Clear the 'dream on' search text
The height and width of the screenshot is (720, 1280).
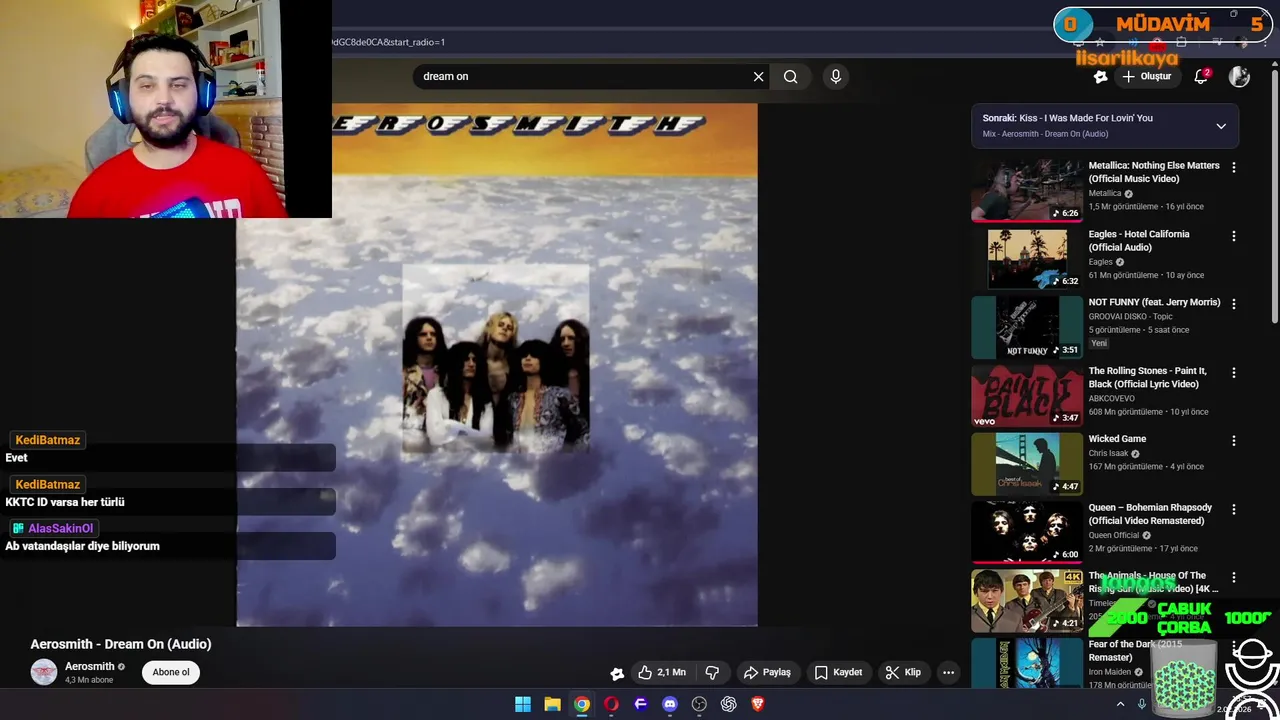click(x=758, y=77)
